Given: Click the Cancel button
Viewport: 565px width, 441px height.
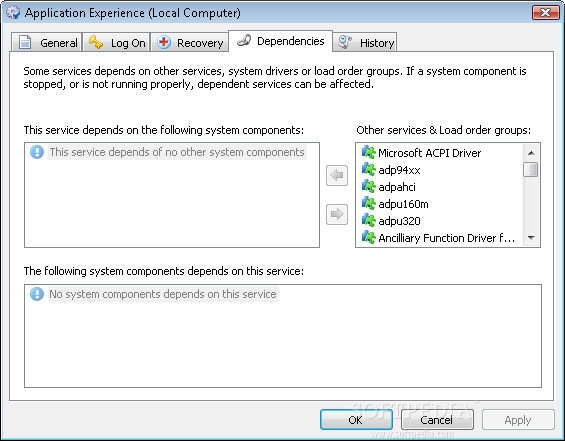Looking at the screenshot, I should point(437,420).
